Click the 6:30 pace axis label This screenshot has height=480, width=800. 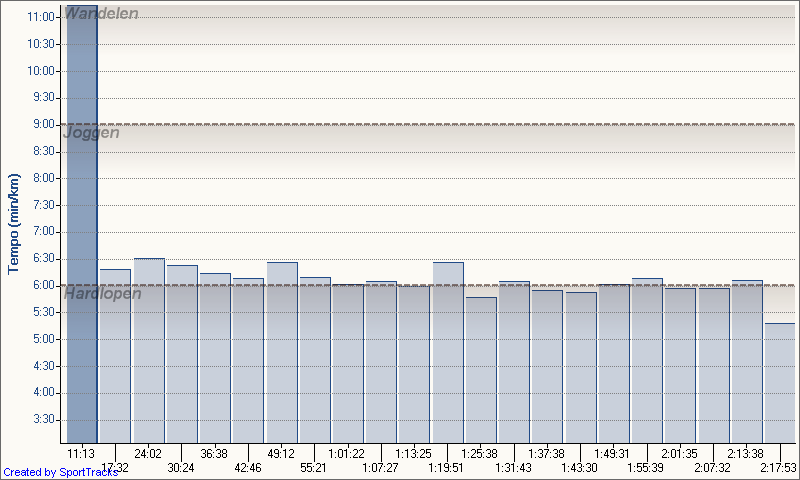point(44,259)
